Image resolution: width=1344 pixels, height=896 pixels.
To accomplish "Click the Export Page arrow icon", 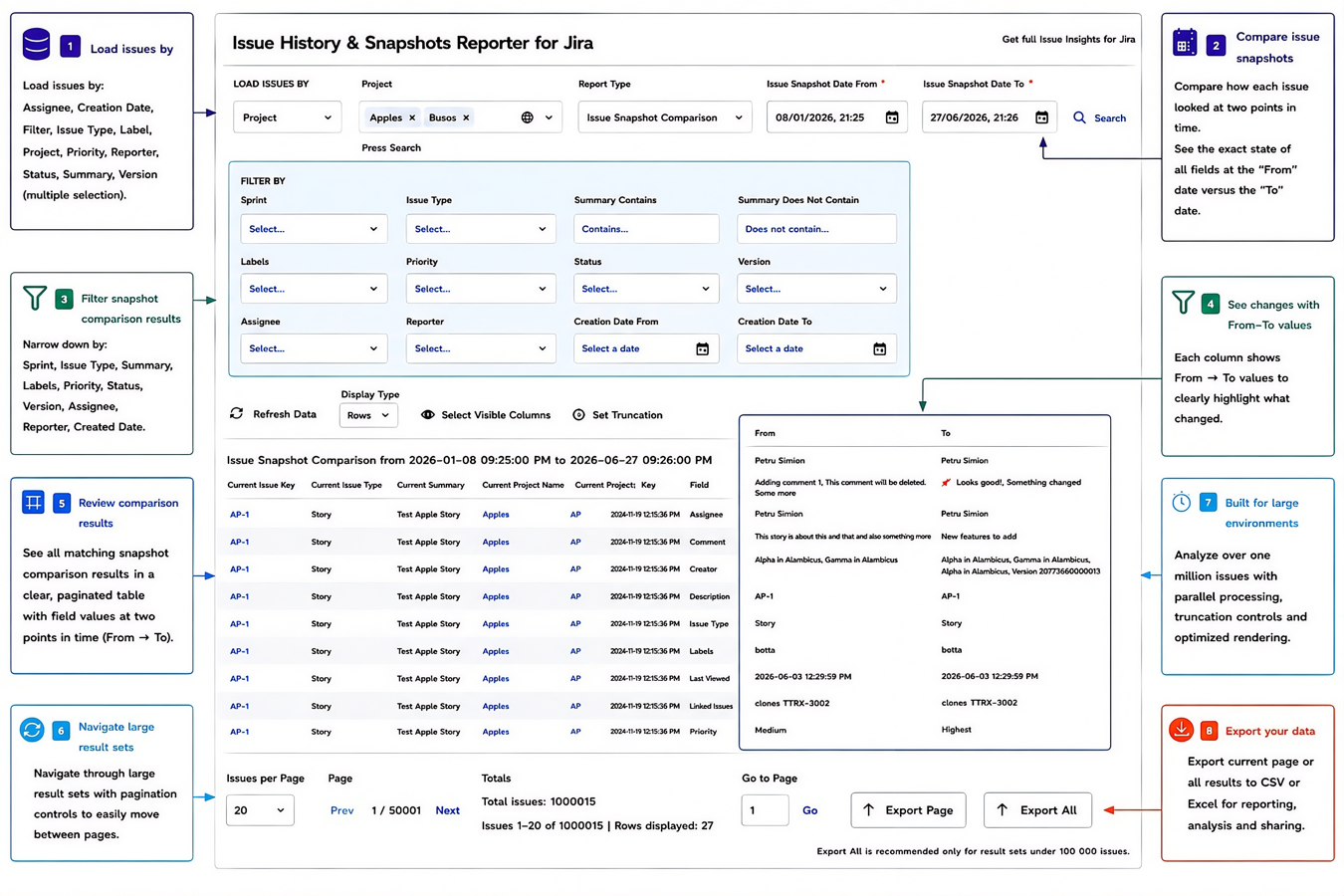I will tap(868, 809).
